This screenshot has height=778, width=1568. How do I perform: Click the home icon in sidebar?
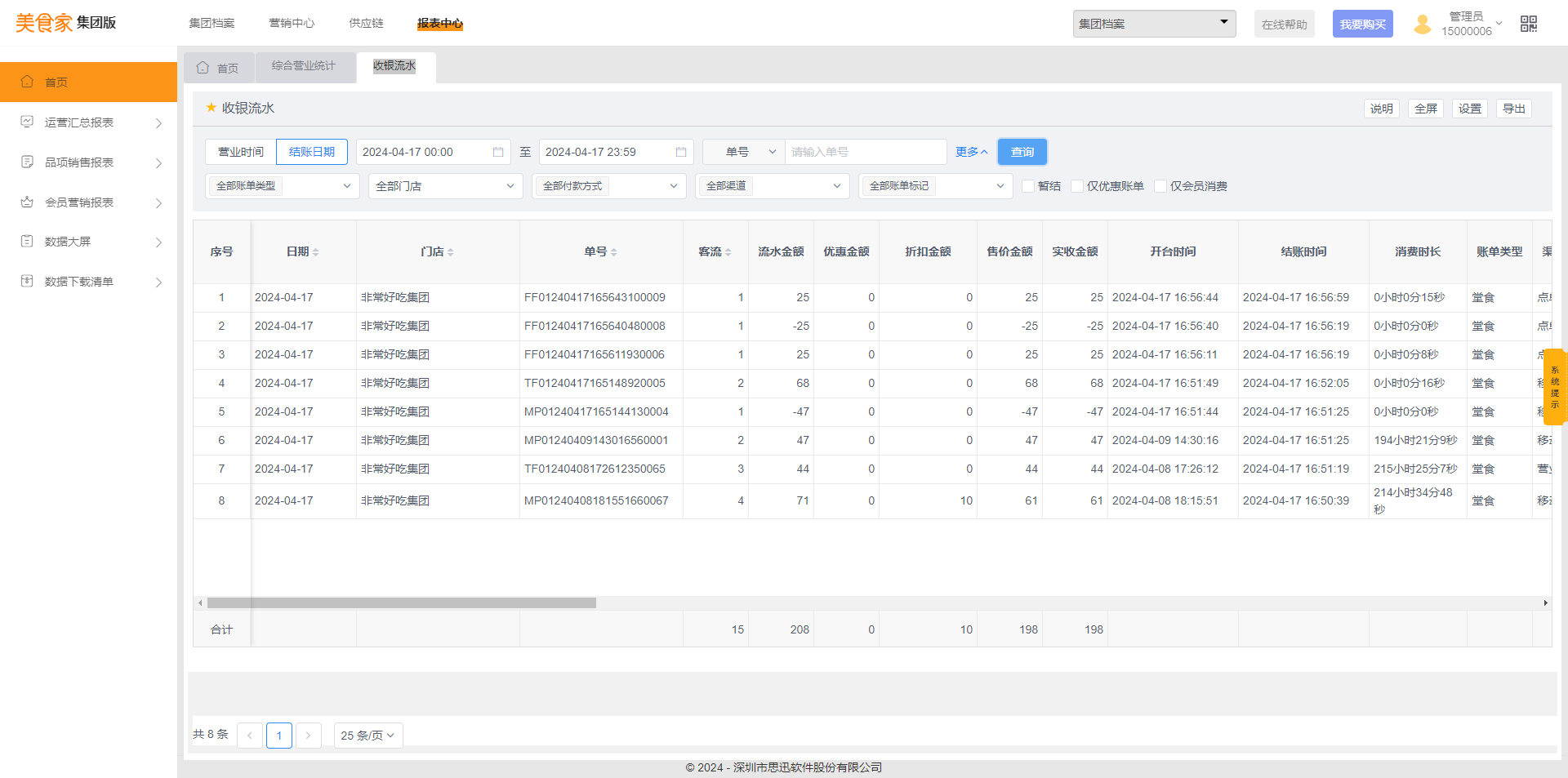click(27, 82)
